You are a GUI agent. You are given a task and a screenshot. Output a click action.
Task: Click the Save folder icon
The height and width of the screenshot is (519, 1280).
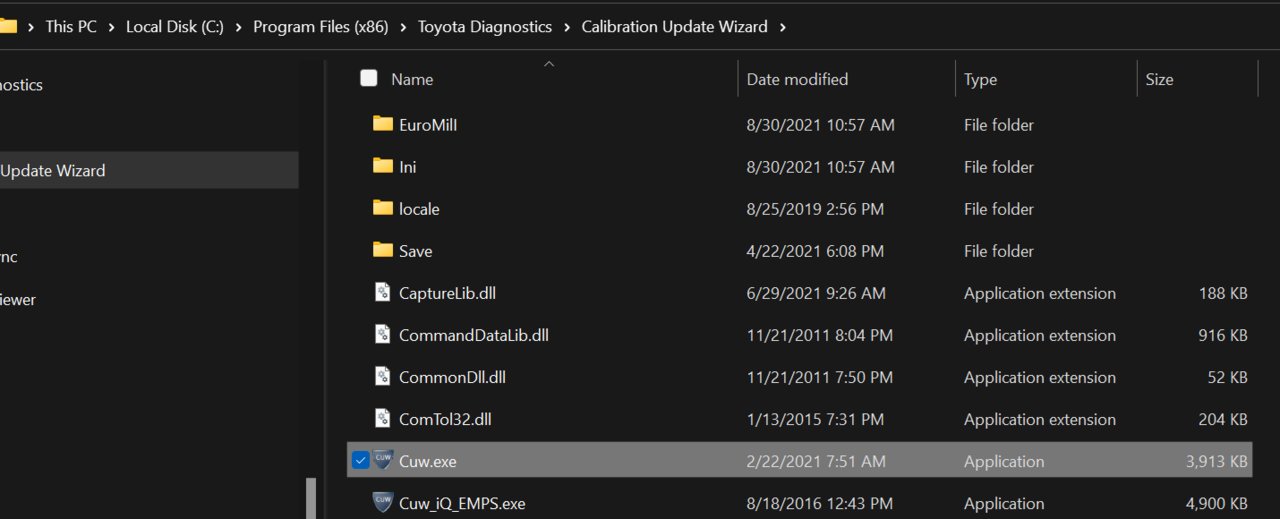pos(382,250)
